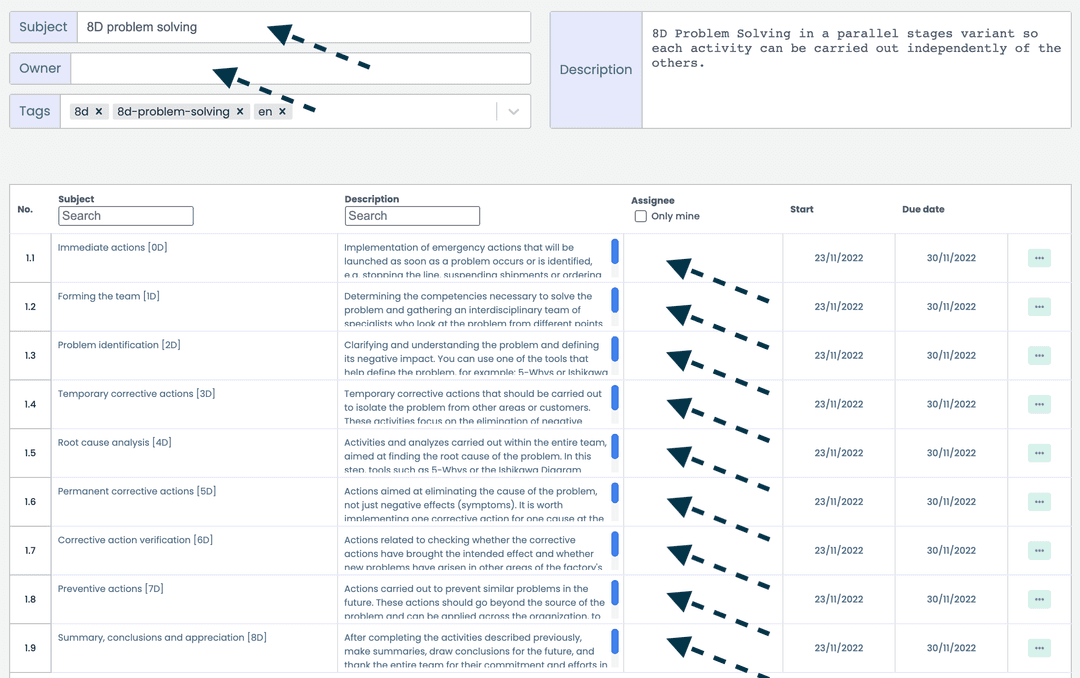Click the Subject search field
This screenshot has width=1080, height=678.
tap(125, 216)
